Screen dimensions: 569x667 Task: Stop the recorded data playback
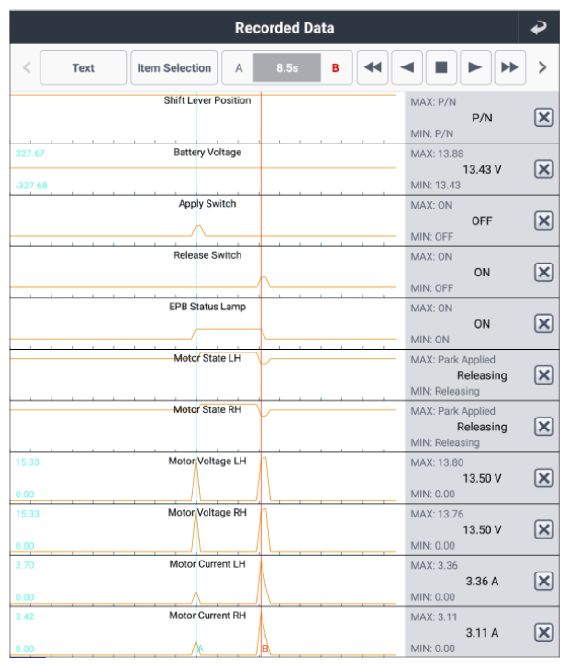[x=441, y=68]
